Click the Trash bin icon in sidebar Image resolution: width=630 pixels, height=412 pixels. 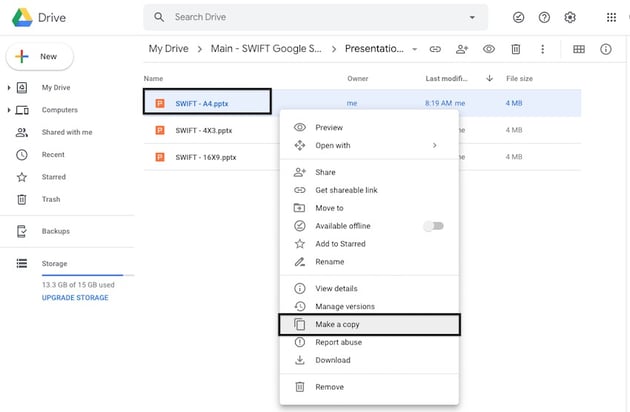coord(22,199)
